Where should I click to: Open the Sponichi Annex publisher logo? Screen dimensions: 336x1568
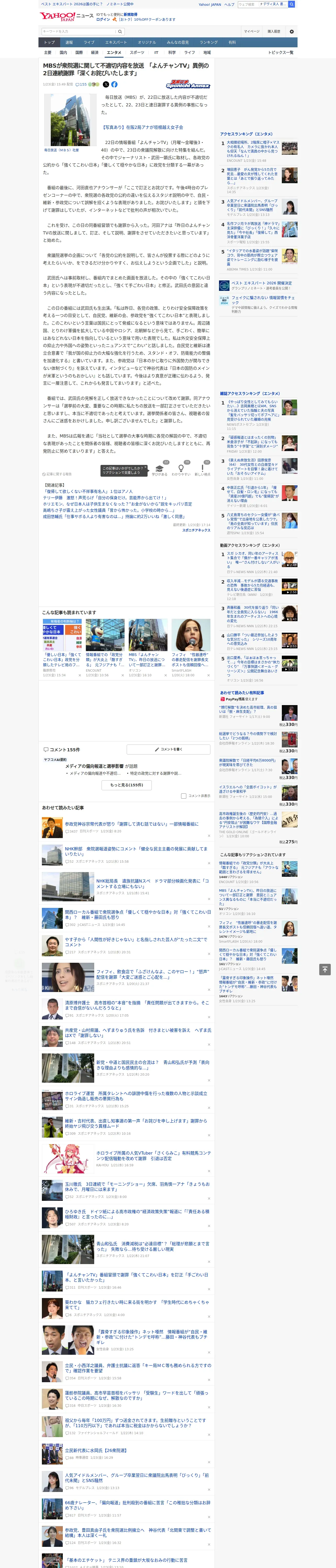pyautogui.click(x=188, y=85)
